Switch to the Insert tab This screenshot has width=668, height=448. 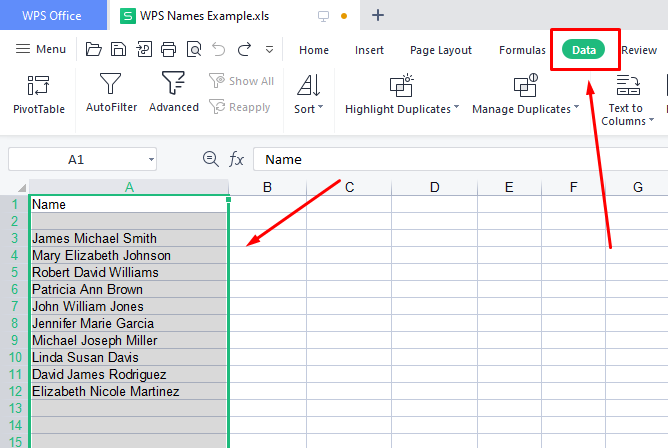tap(369, 50)
